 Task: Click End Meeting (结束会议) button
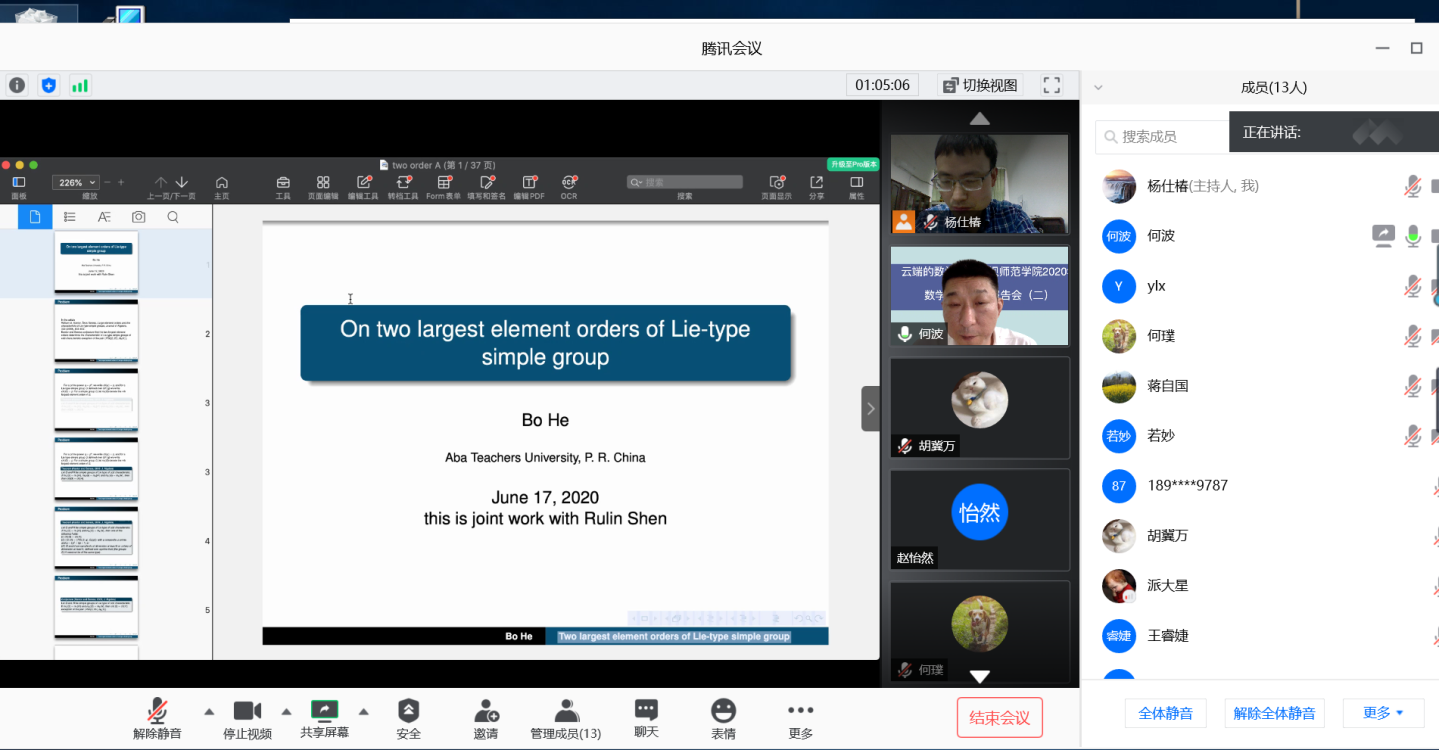(x=999, y=717)
